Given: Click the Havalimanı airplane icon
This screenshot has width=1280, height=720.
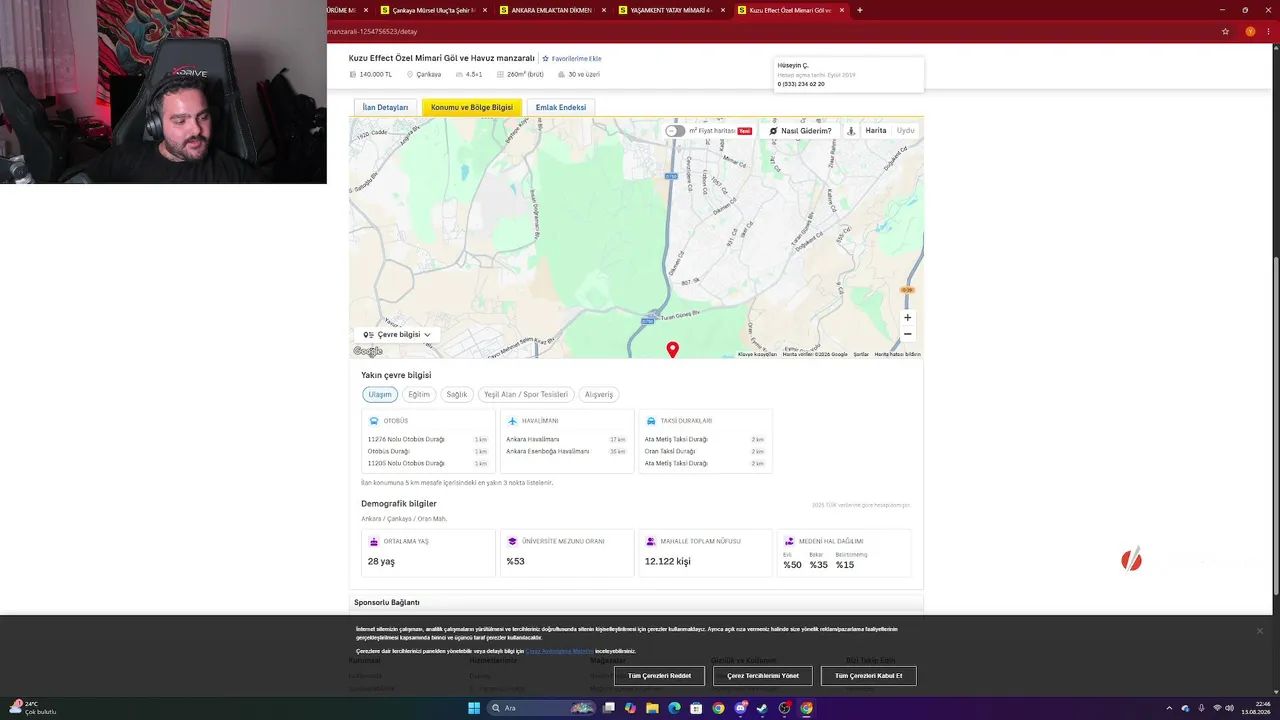Looking at the screenshot, I should 512,421.
